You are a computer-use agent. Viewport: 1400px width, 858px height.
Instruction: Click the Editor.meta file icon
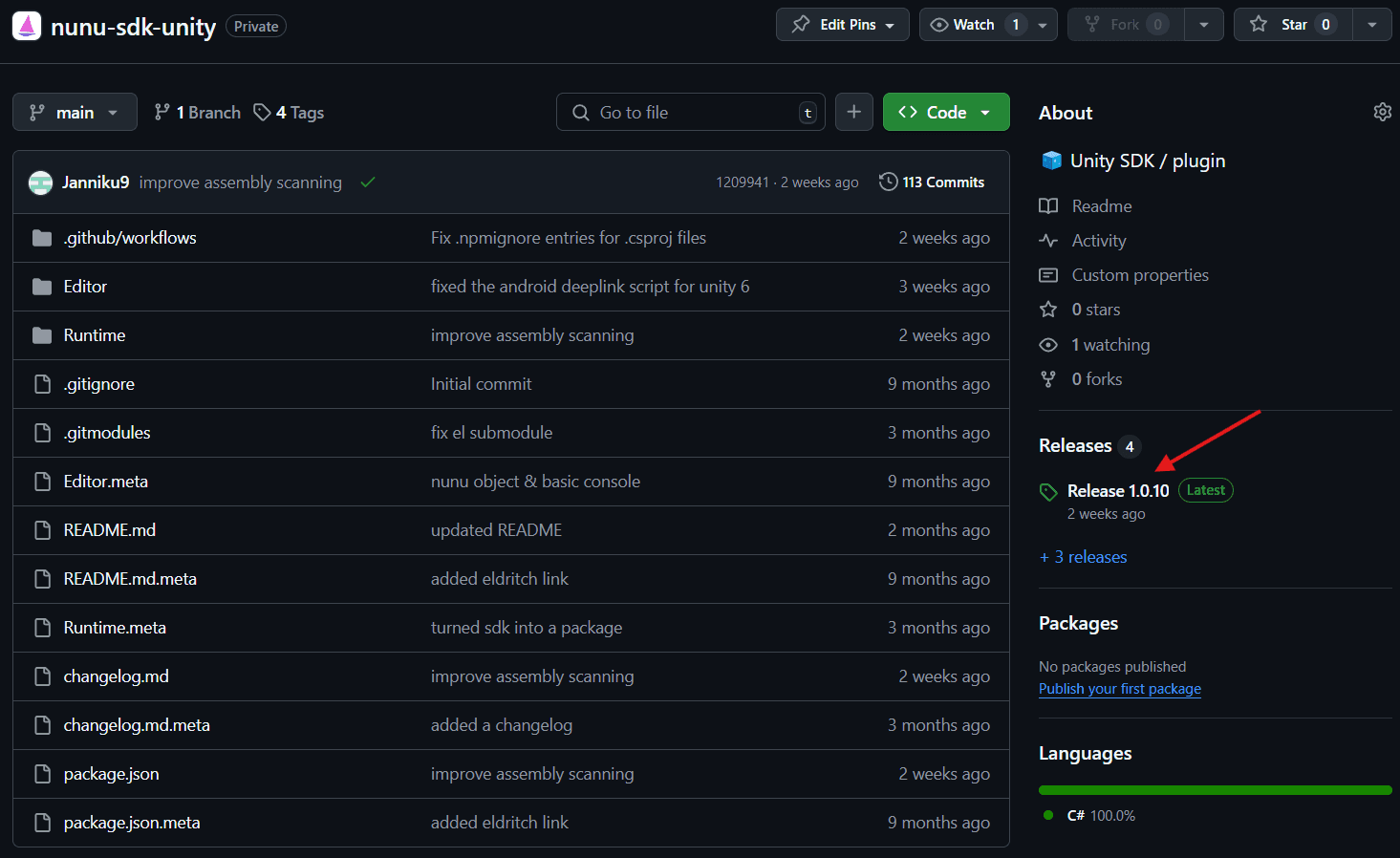coord(42,482)
